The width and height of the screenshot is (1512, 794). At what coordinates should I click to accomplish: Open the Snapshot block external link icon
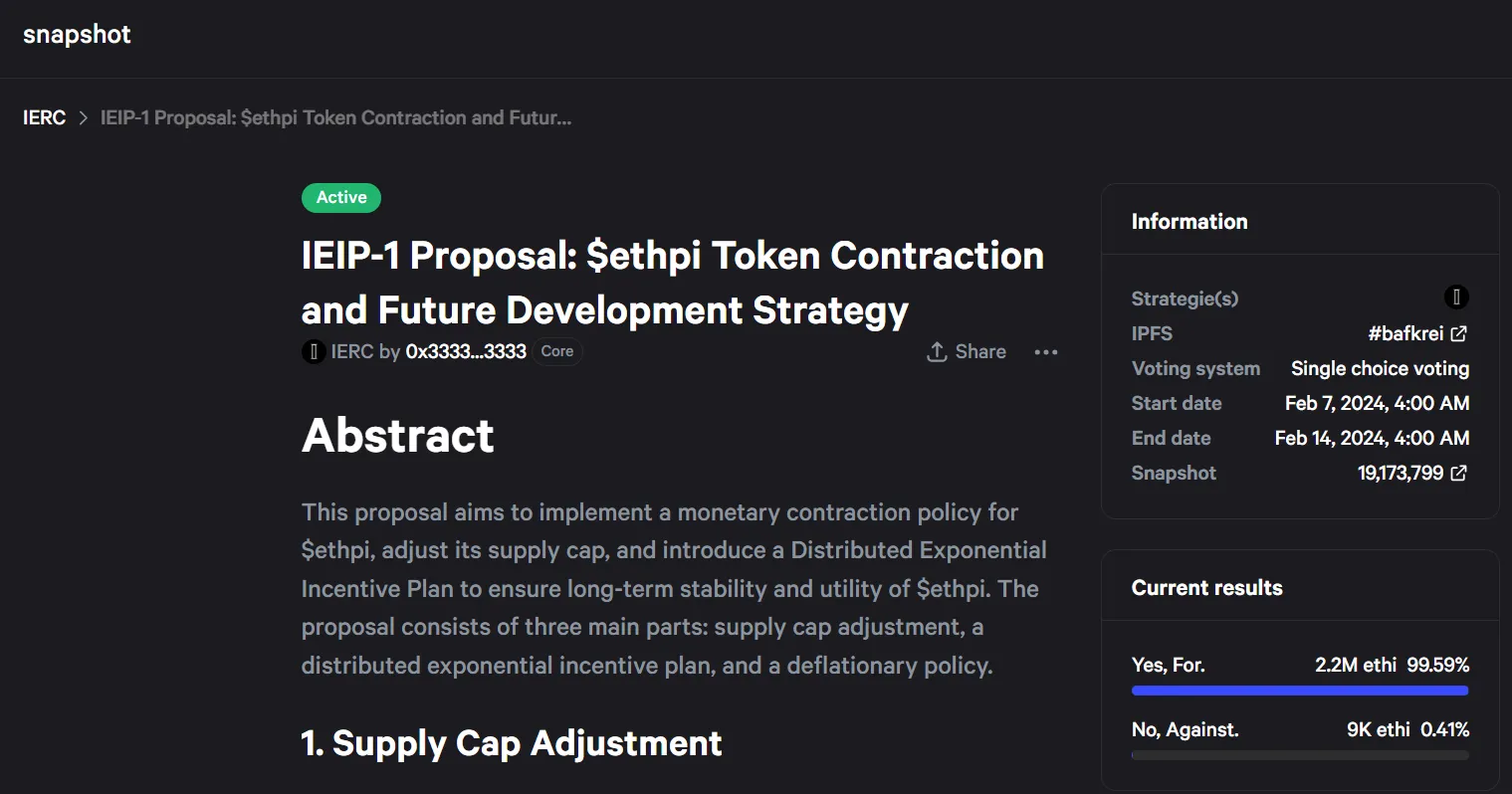coord(1458,473)
